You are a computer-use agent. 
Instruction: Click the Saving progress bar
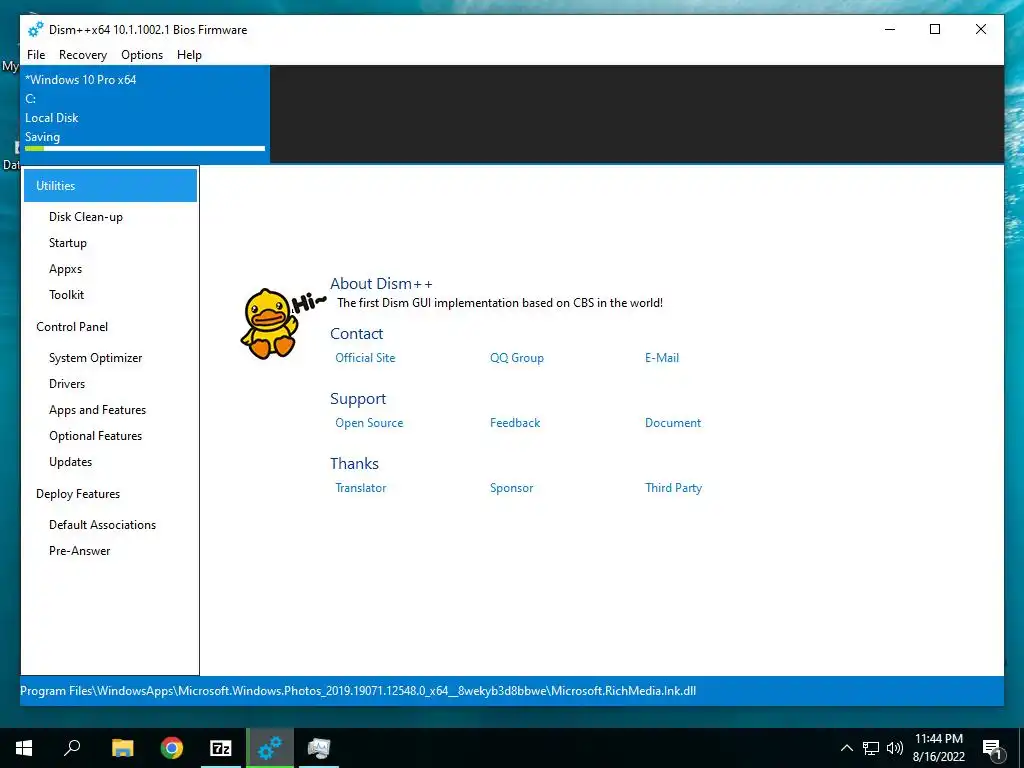(x=145, y=149)
